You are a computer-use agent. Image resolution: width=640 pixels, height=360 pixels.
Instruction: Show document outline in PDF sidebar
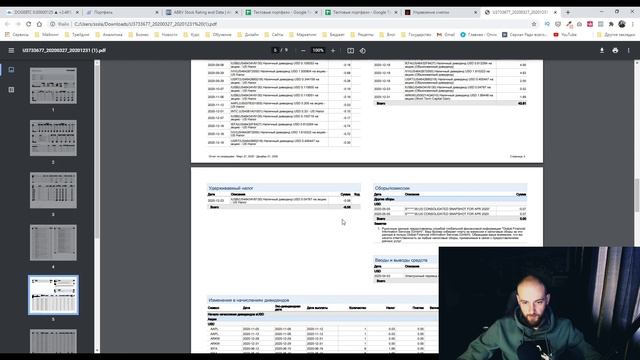click(x=11, y=89)
